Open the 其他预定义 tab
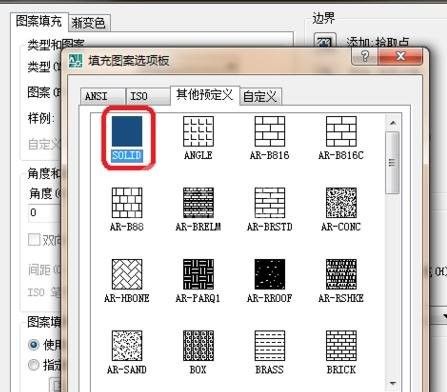The height and width of the screenshot is (392, 447). pyautogui.click(x=205, y=95)
